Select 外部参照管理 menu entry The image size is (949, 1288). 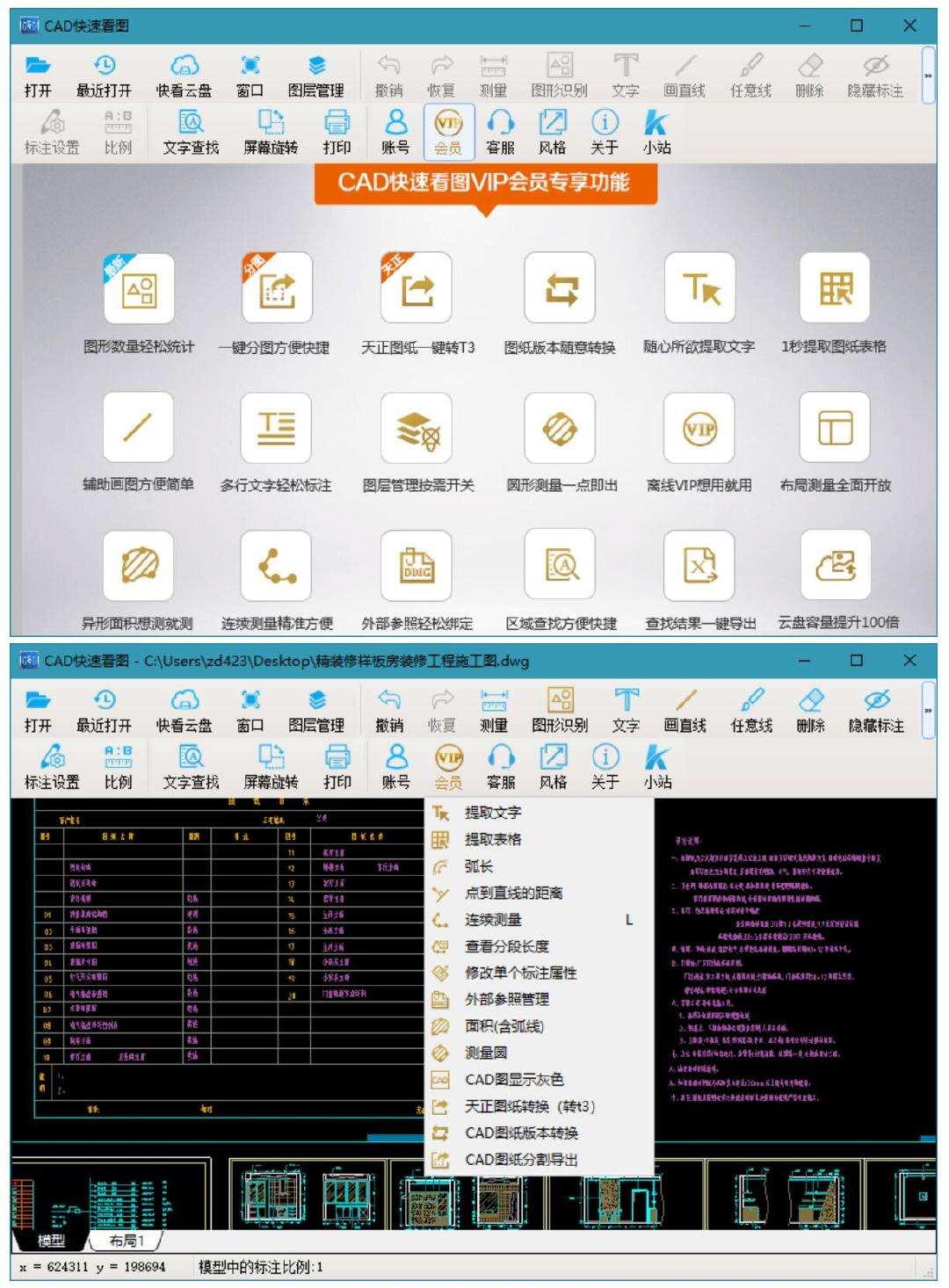coord(540,999)
